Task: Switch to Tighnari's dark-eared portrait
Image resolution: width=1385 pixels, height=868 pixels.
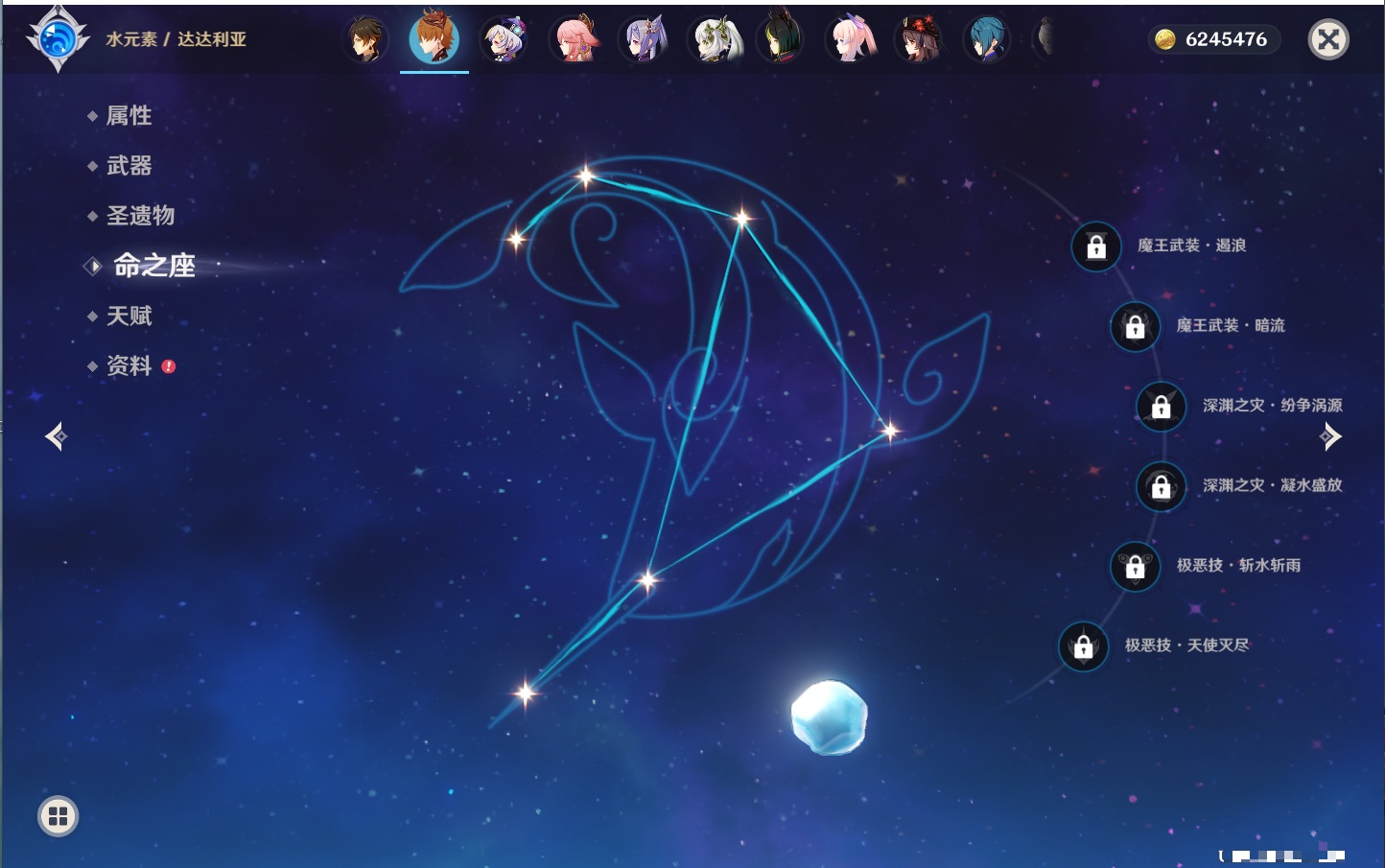Action: tap(781, 39)
